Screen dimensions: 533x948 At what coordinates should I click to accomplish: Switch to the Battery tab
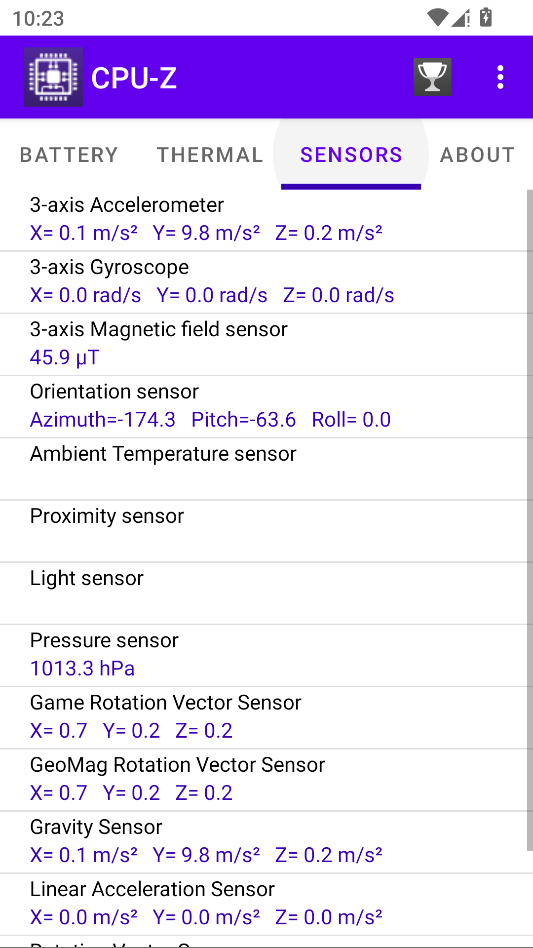(x=69, y=155)
